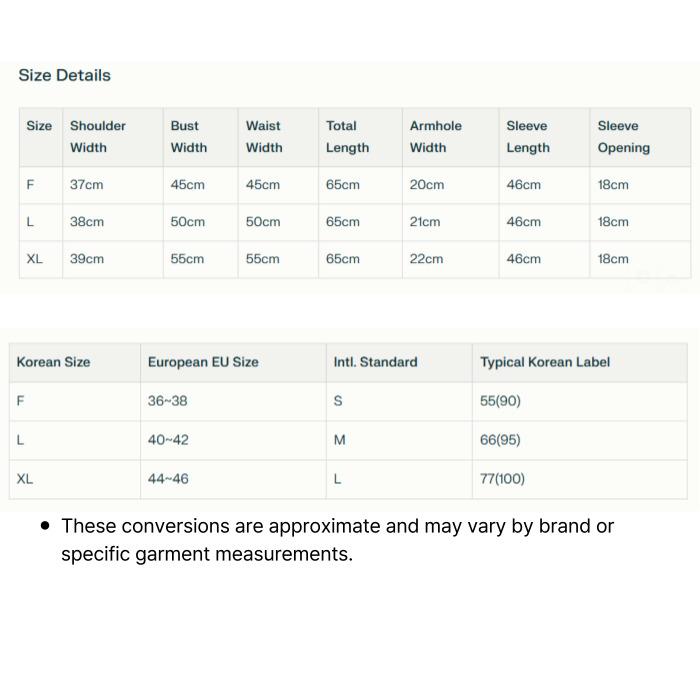This screenshot has width=700, height=700.
Task: Select the conversions disclaimer bullet text
Action: [338, 540]
